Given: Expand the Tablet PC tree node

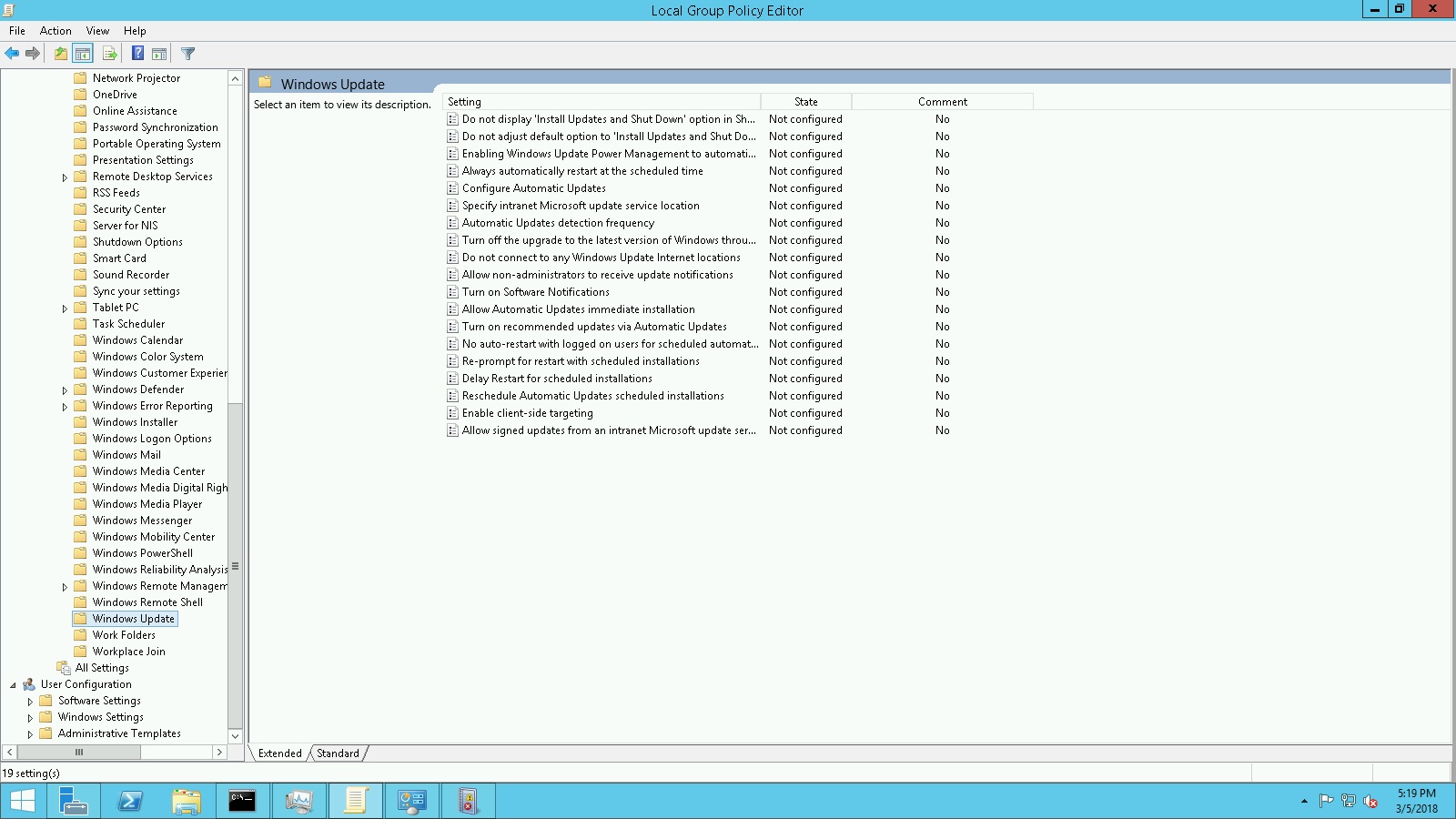Looking at the screenshot, I should pos(65,308).
